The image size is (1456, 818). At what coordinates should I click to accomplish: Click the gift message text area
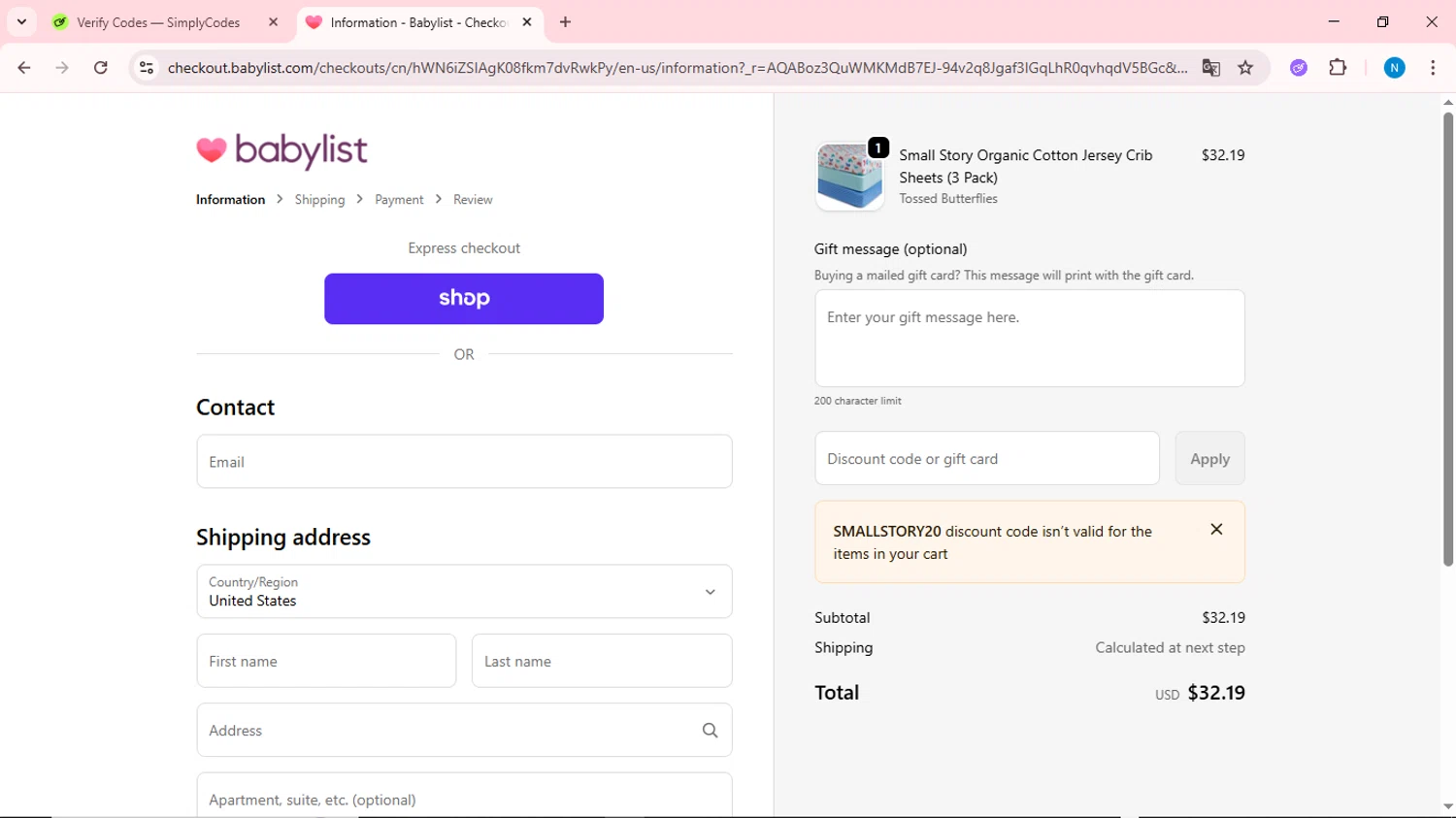click(x=1030, y=339)
